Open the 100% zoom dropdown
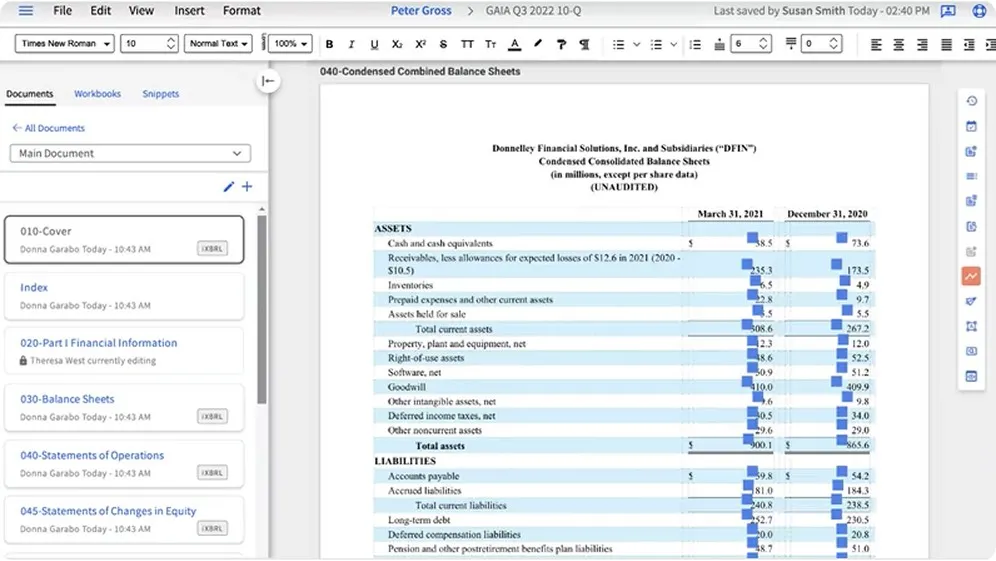The image size is (996, 561). tap(290, 44)
